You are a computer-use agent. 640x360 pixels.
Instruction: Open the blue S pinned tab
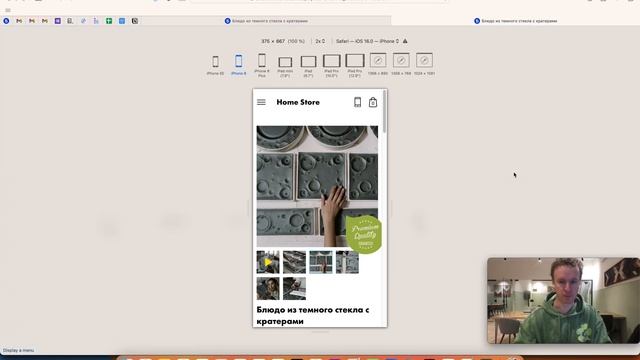(x=6, y=21)
